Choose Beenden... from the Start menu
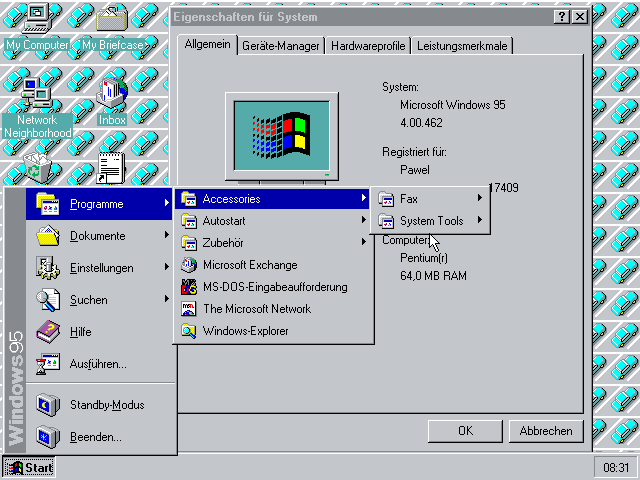The image size is (640, 480). pyautogui.click(x=99, y=437)
